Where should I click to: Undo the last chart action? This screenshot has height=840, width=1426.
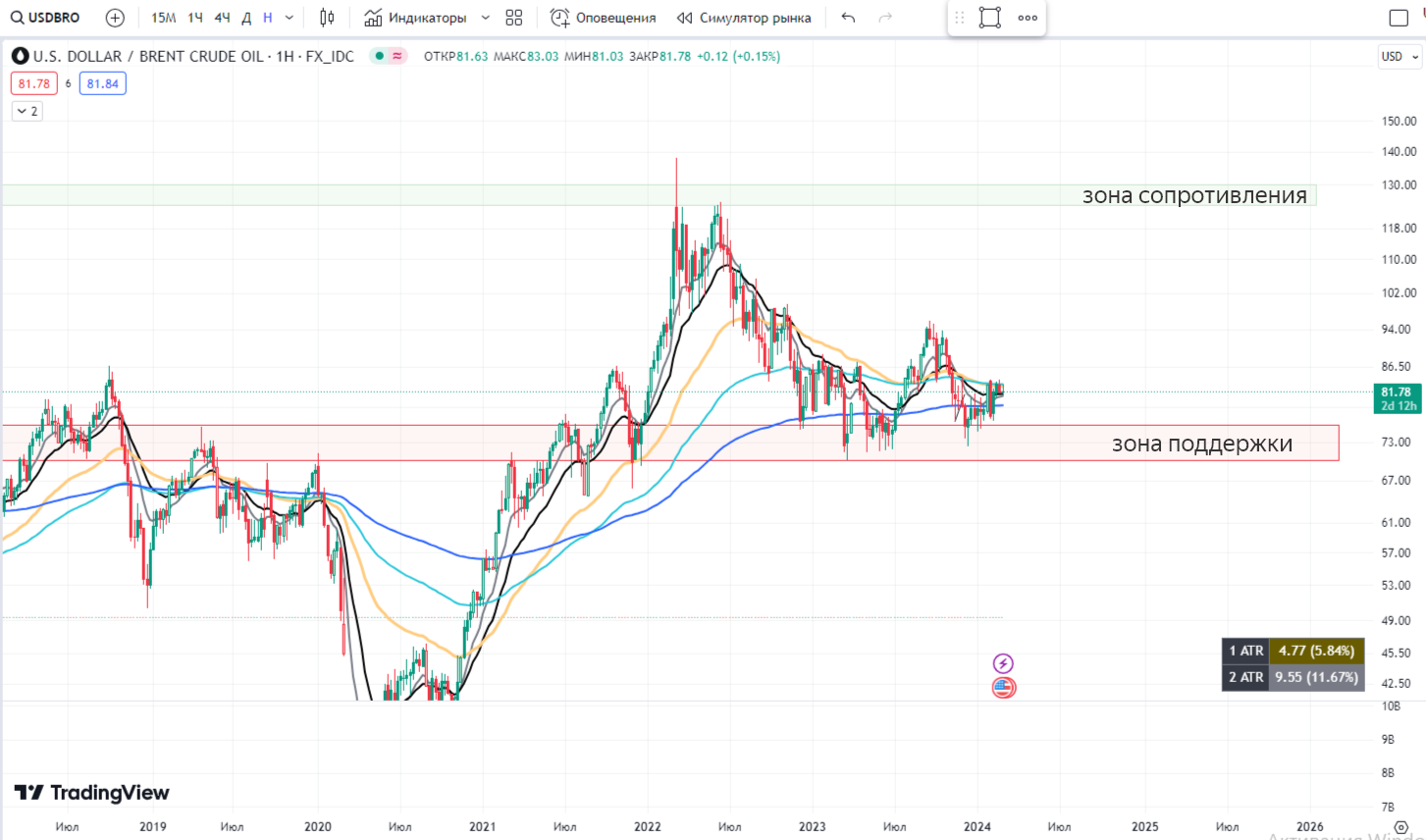849,18
